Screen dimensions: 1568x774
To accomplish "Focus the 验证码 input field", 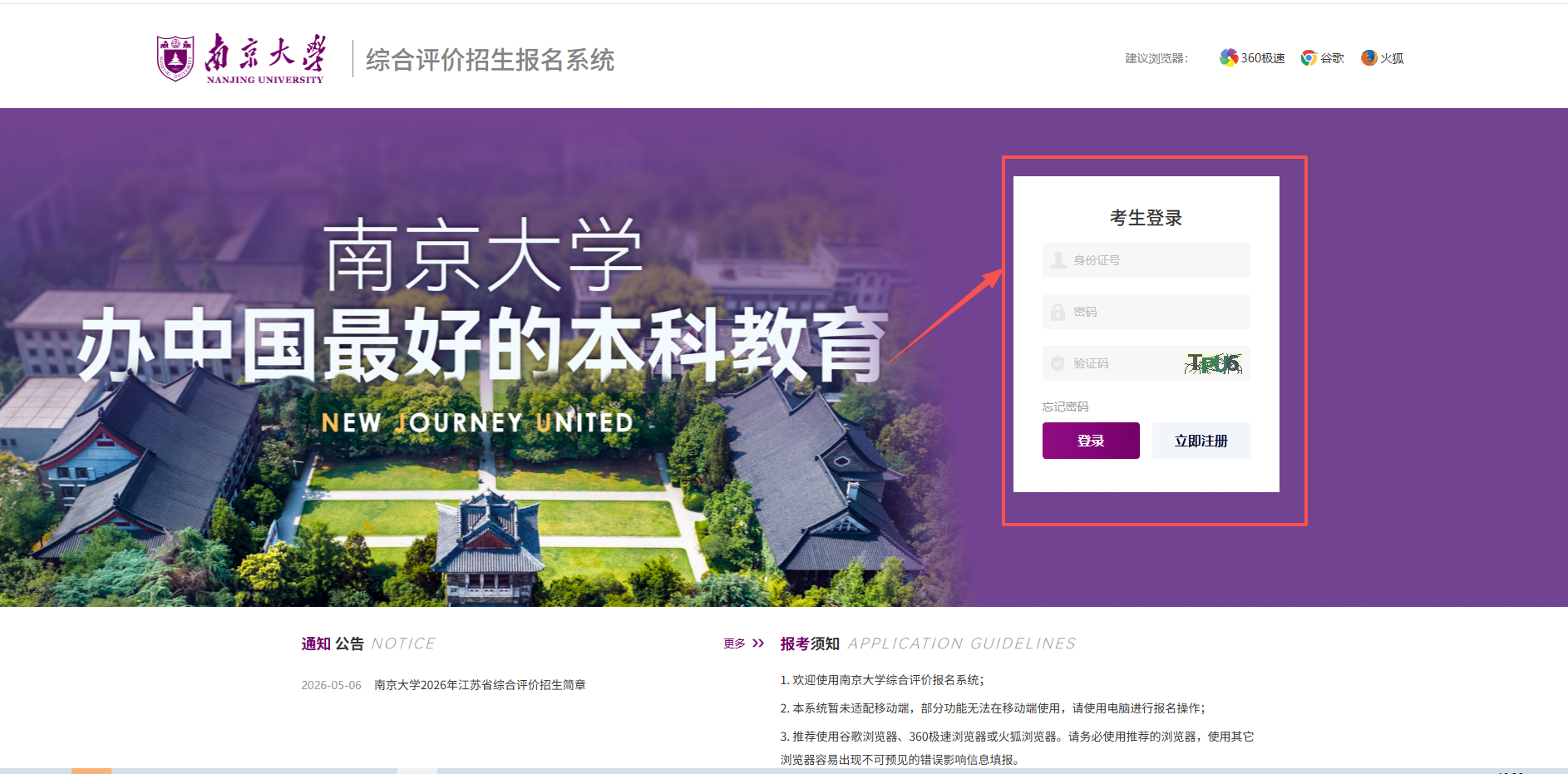I will click(x=1112, y=363).
